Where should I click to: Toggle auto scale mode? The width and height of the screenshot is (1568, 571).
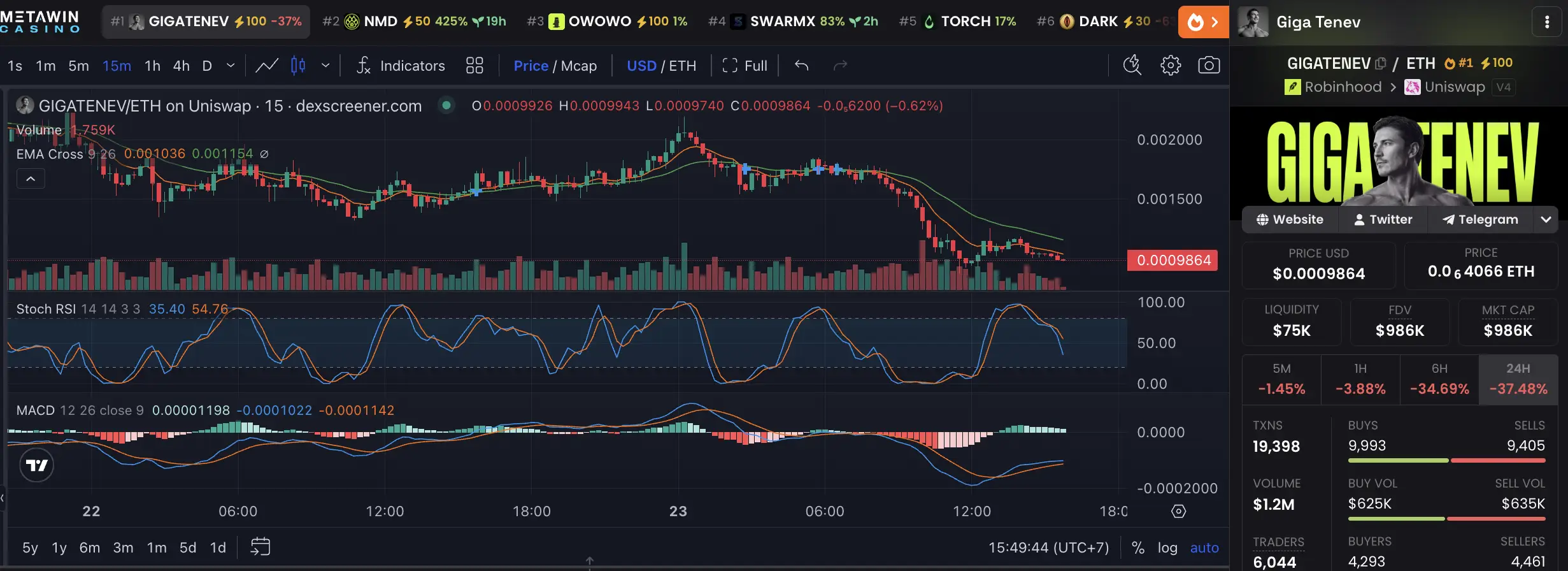coord(1204,547)
